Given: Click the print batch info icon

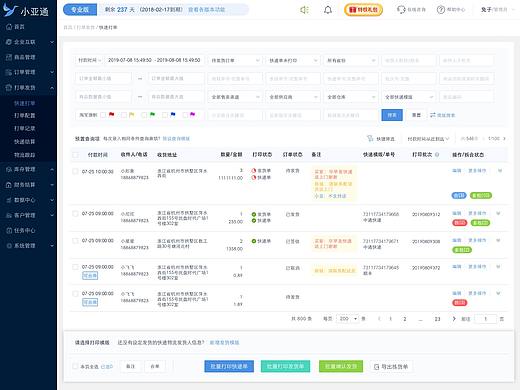Looking at the screenshot, I should click(x=437, y=155).
